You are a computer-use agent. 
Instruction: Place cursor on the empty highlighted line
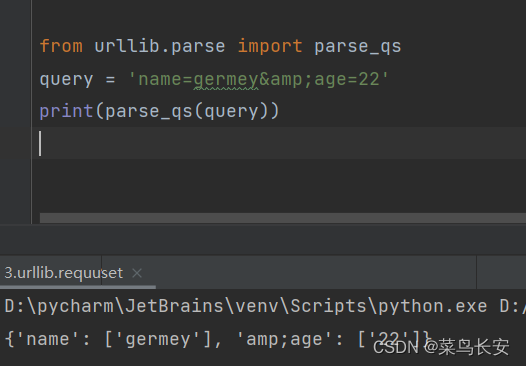279,143
